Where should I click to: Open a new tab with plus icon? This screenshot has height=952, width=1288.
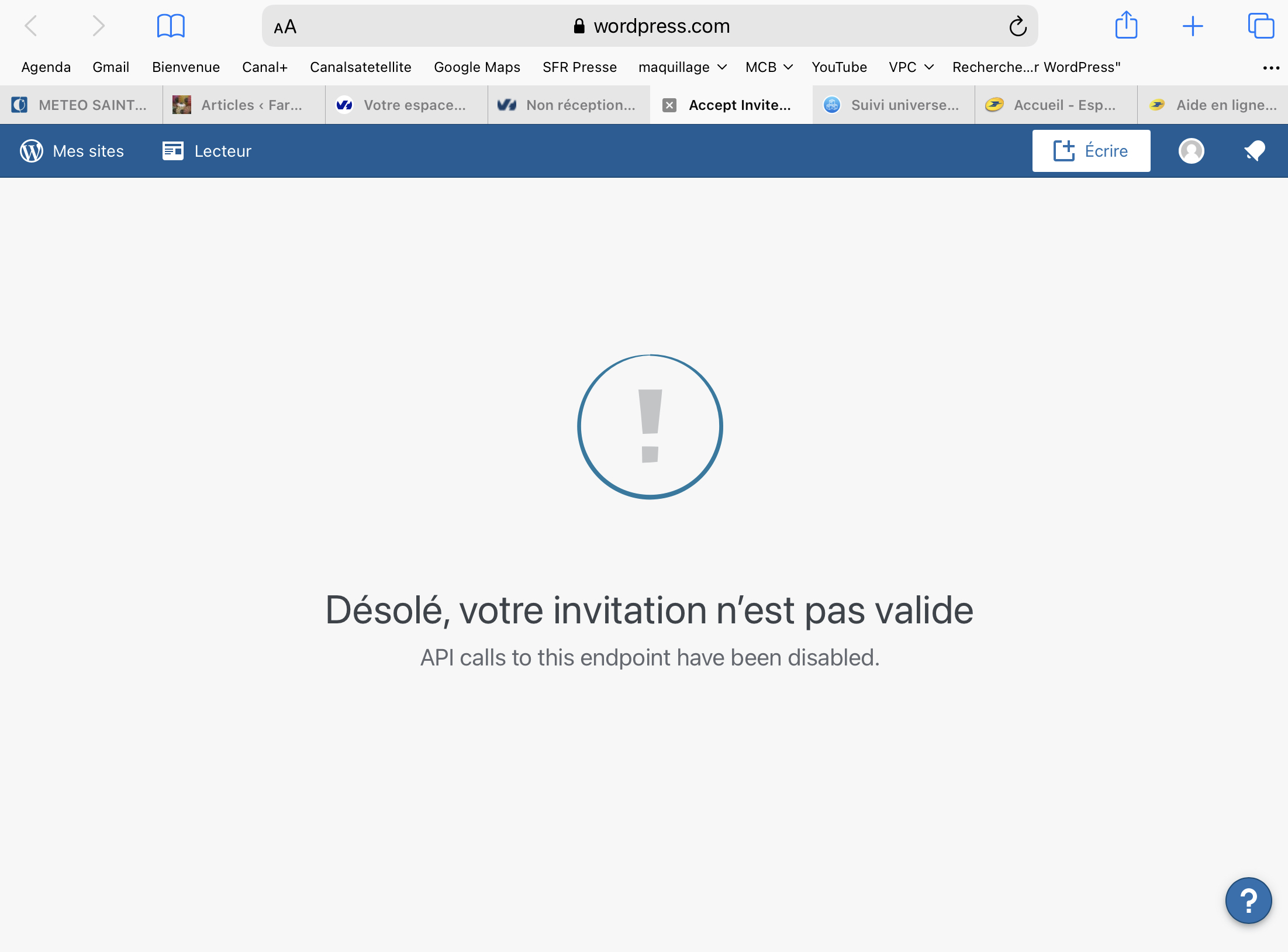tap(1193, 26)
